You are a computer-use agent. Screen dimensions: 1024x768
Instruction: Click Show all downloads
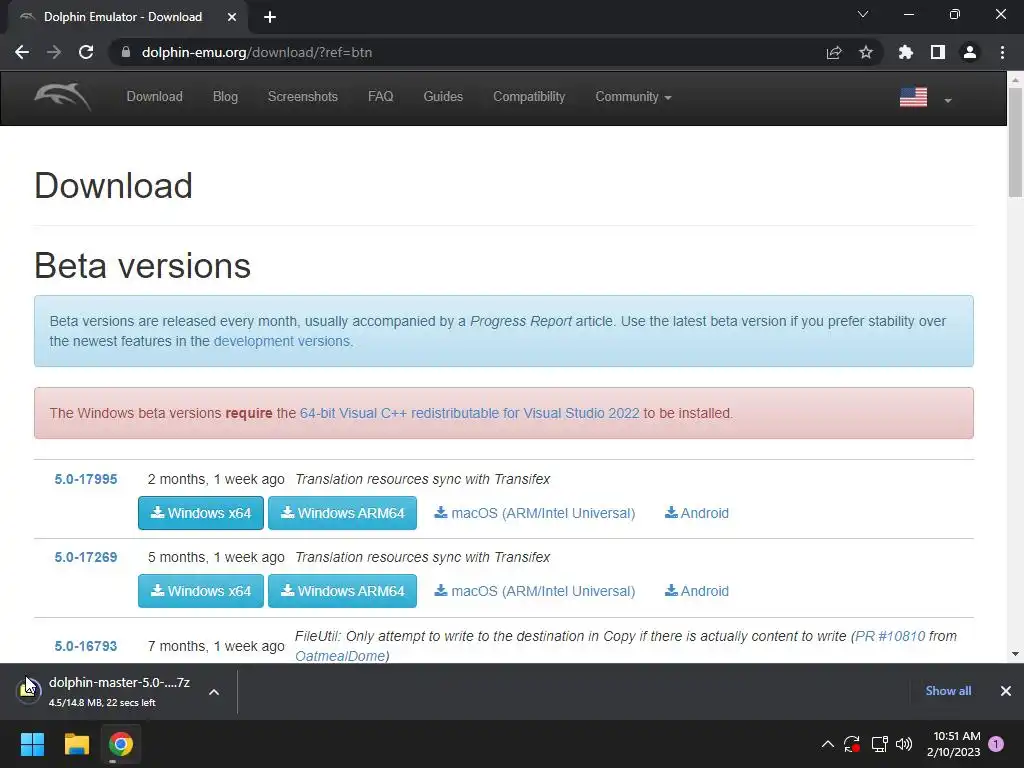pyautogui.click(x=948, y=691)
